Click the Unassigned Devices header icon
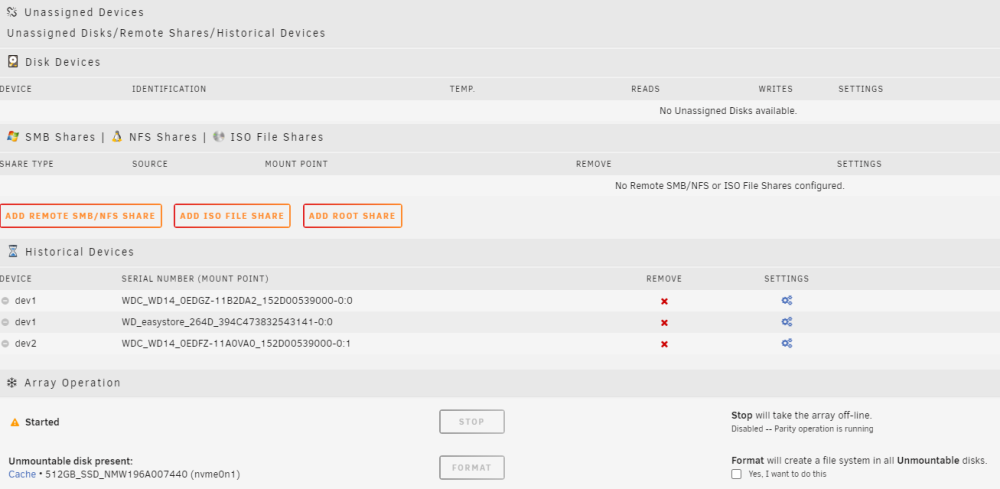 pos(12,12)
